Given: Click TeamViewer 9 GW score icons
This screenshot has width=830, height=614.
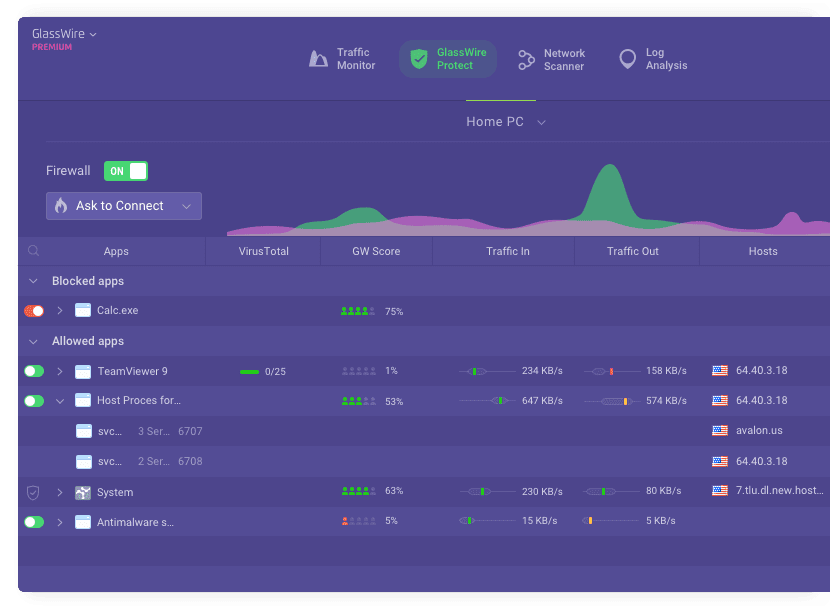Looking at the screenshot, I should pos(358,371).
